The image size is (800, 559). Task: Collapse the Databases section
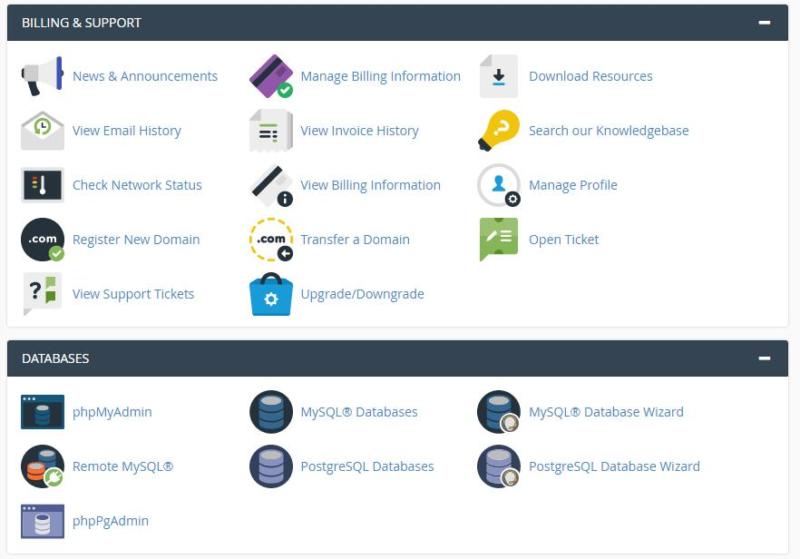764,358
